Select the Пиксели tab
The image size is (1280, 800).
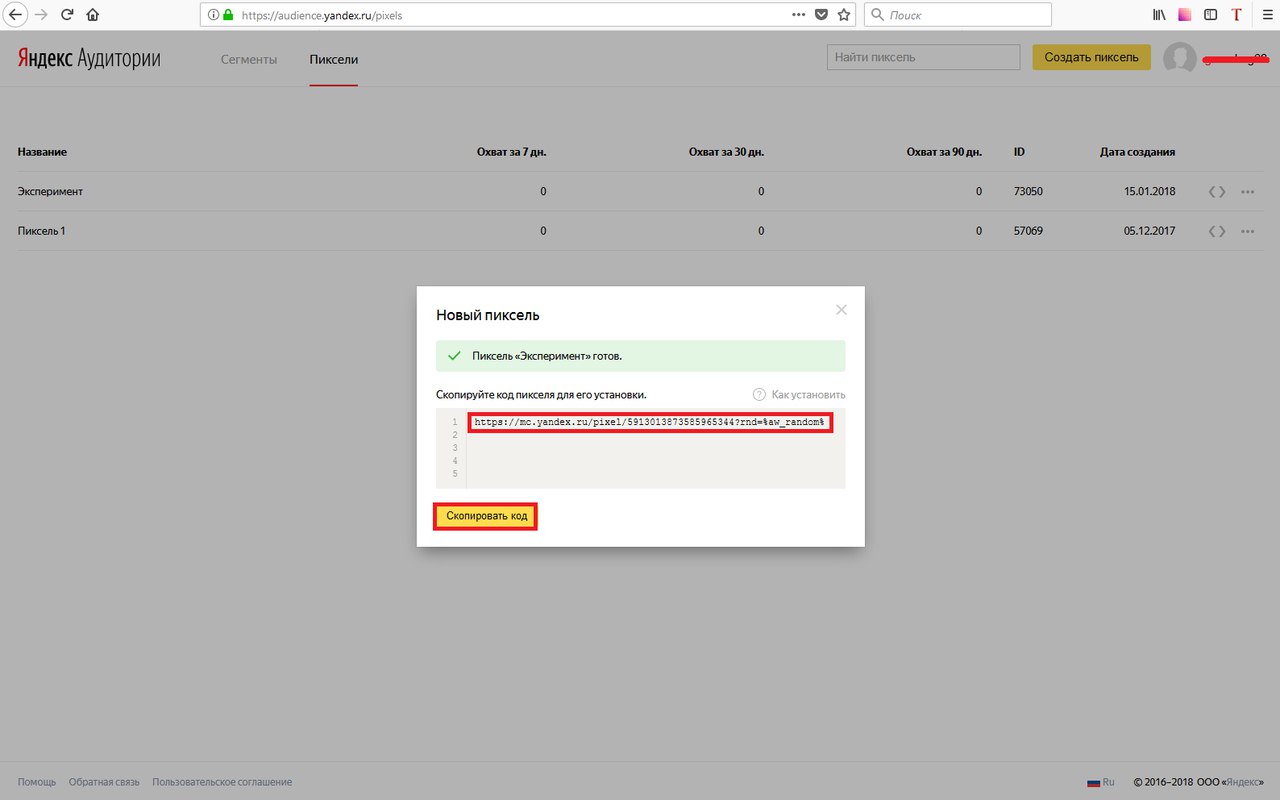click(x=334, y=59)
